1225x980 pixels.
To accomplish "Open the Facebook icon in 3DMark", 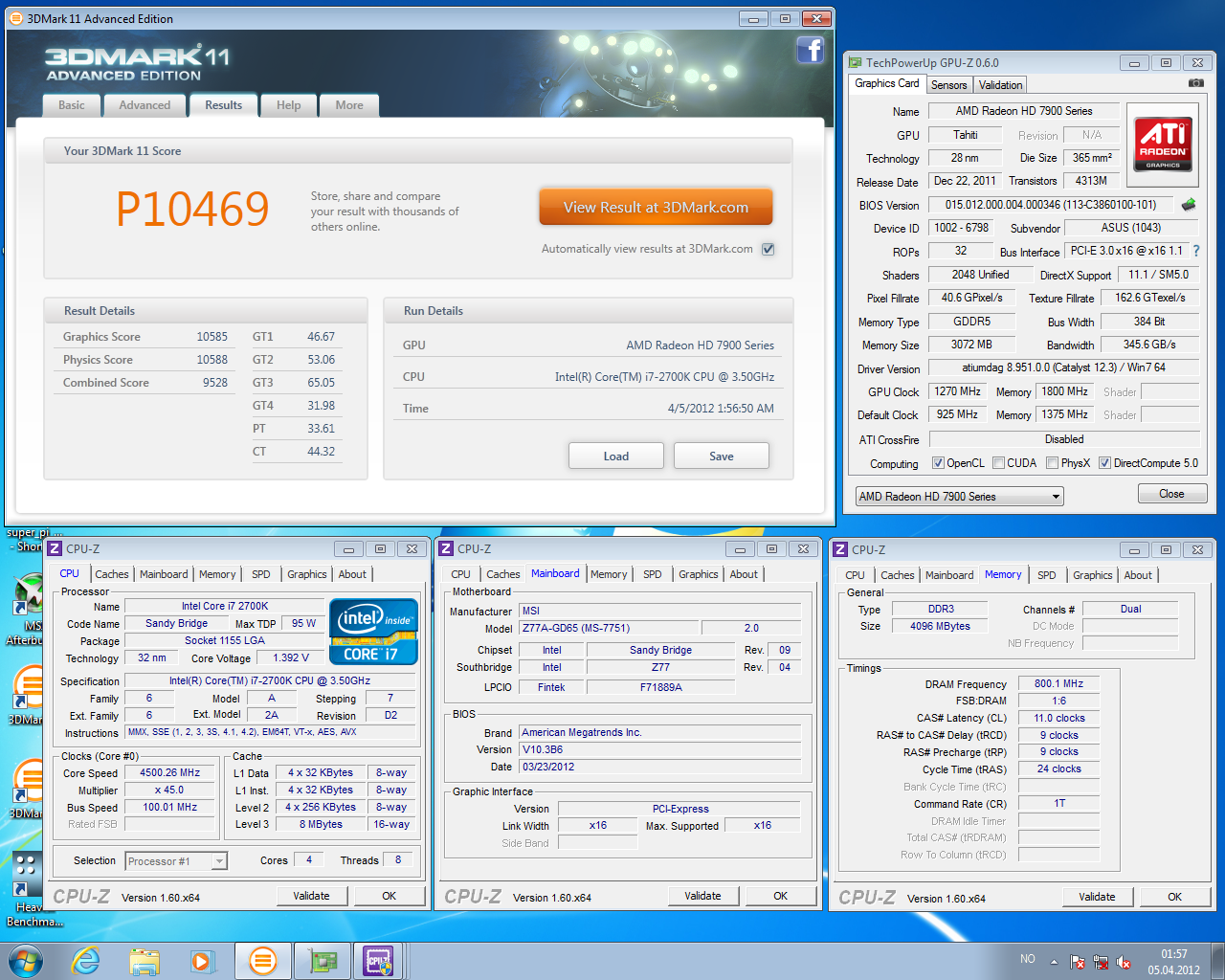I will coord(811,50).
